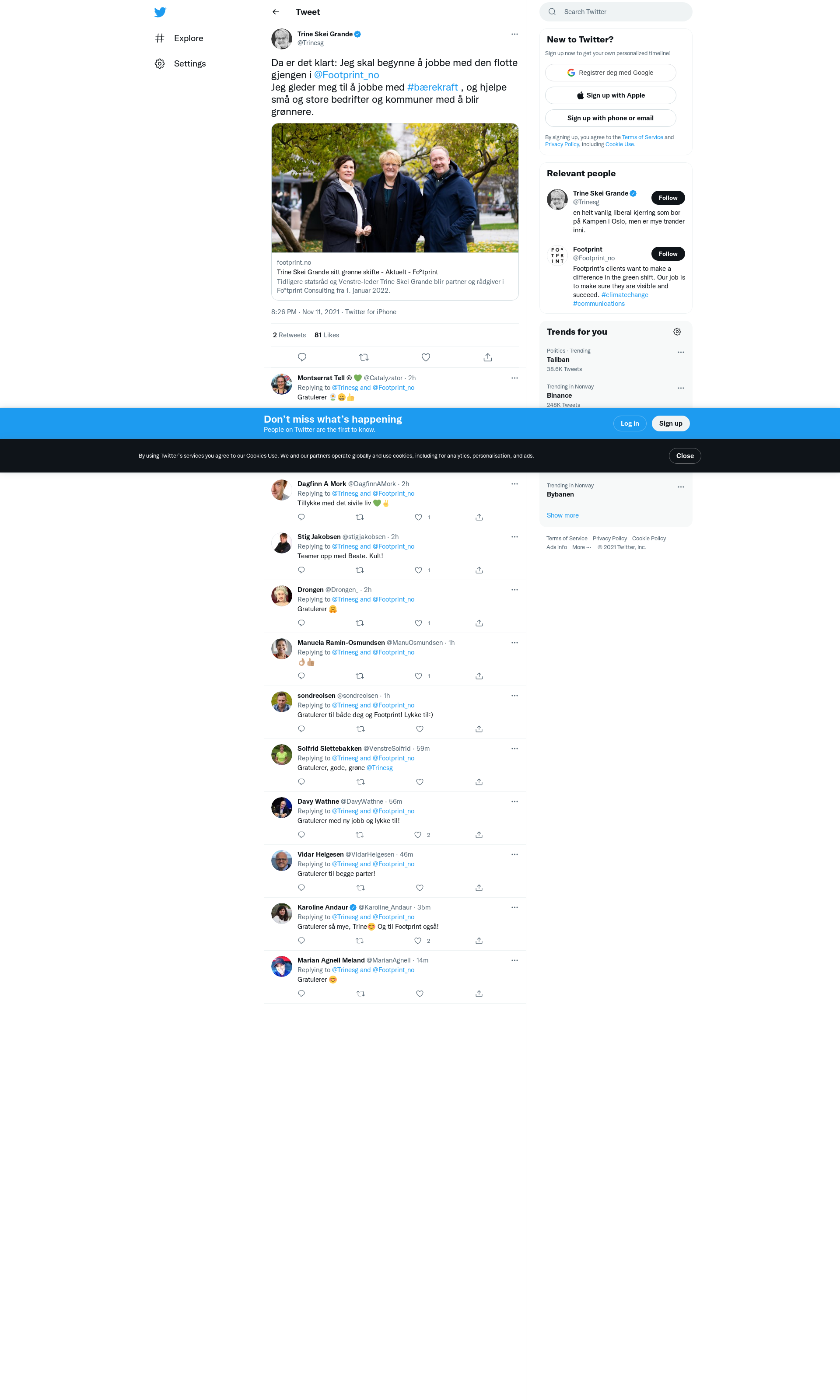Click the Twitter bird logo
This screenshot has height=1400, width=840.
[x=160, y=12]
